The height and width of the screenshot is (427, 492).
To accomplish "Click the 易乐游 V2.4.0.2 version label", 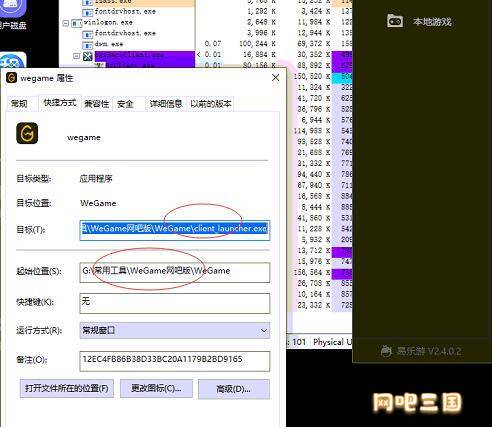I will [x=429, y=351].
